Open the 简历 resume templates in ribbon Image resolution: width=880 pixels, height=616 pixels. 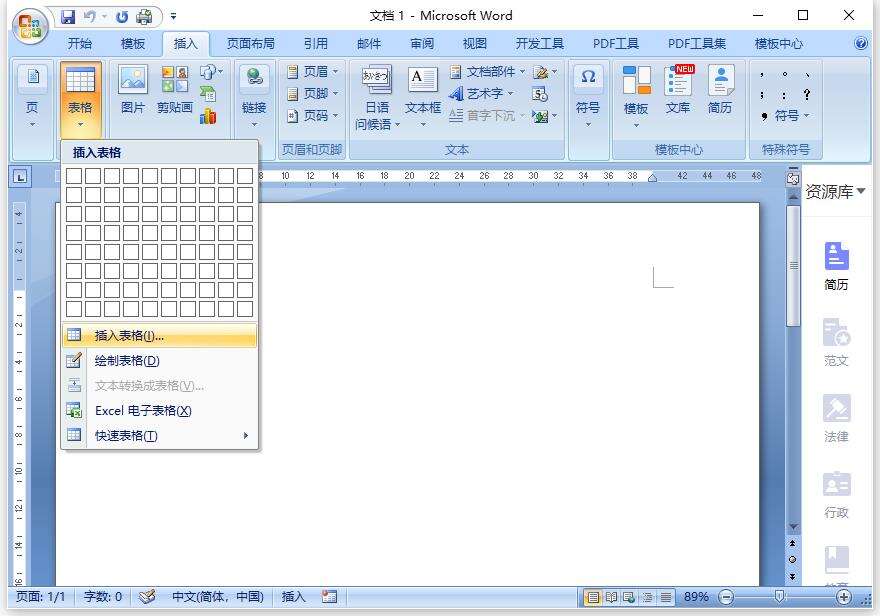(720, 90)
